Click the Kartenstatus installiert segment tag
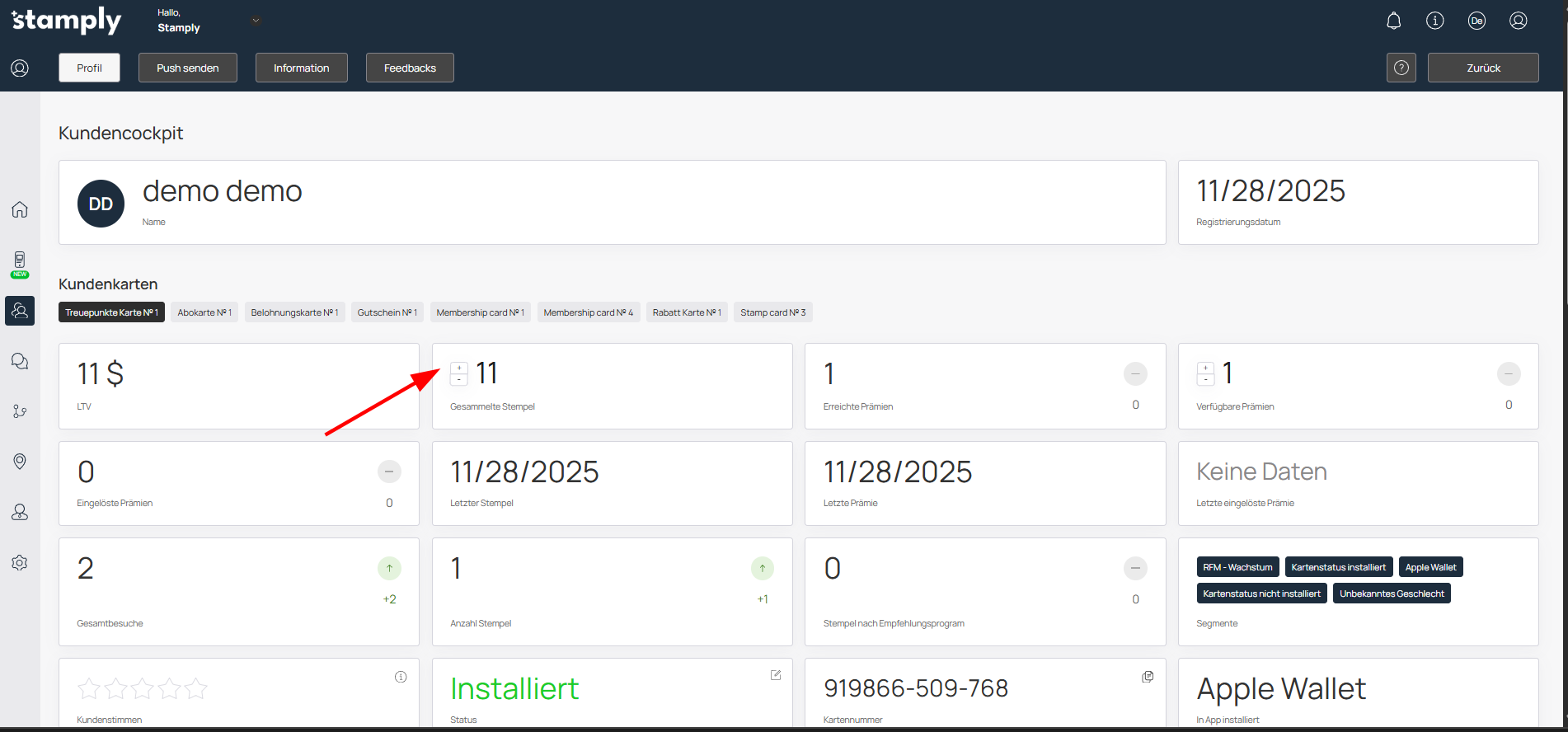Screen dimensions: 1568x732 click(x=1338, y=567)
